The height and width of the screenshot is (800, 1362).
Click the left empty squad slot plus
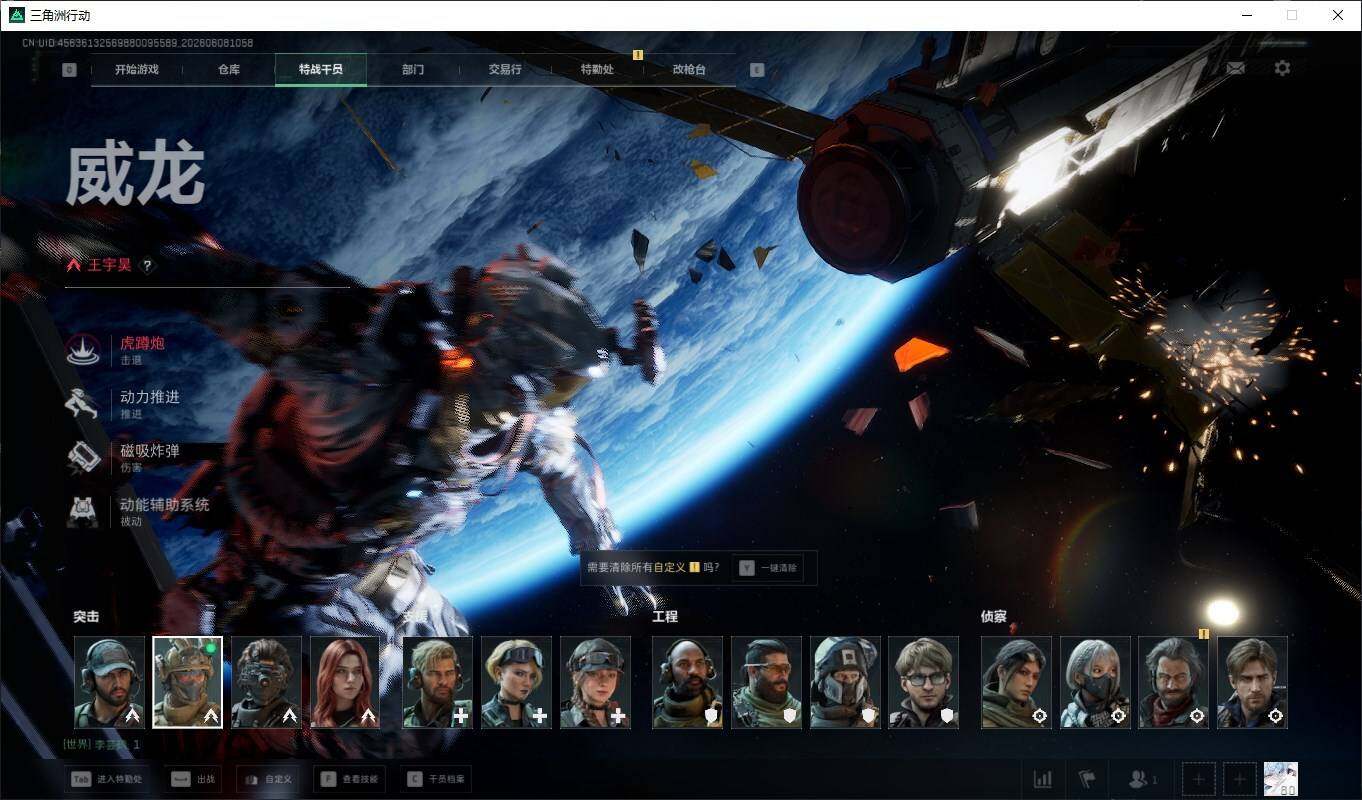tap(1199, 779)
